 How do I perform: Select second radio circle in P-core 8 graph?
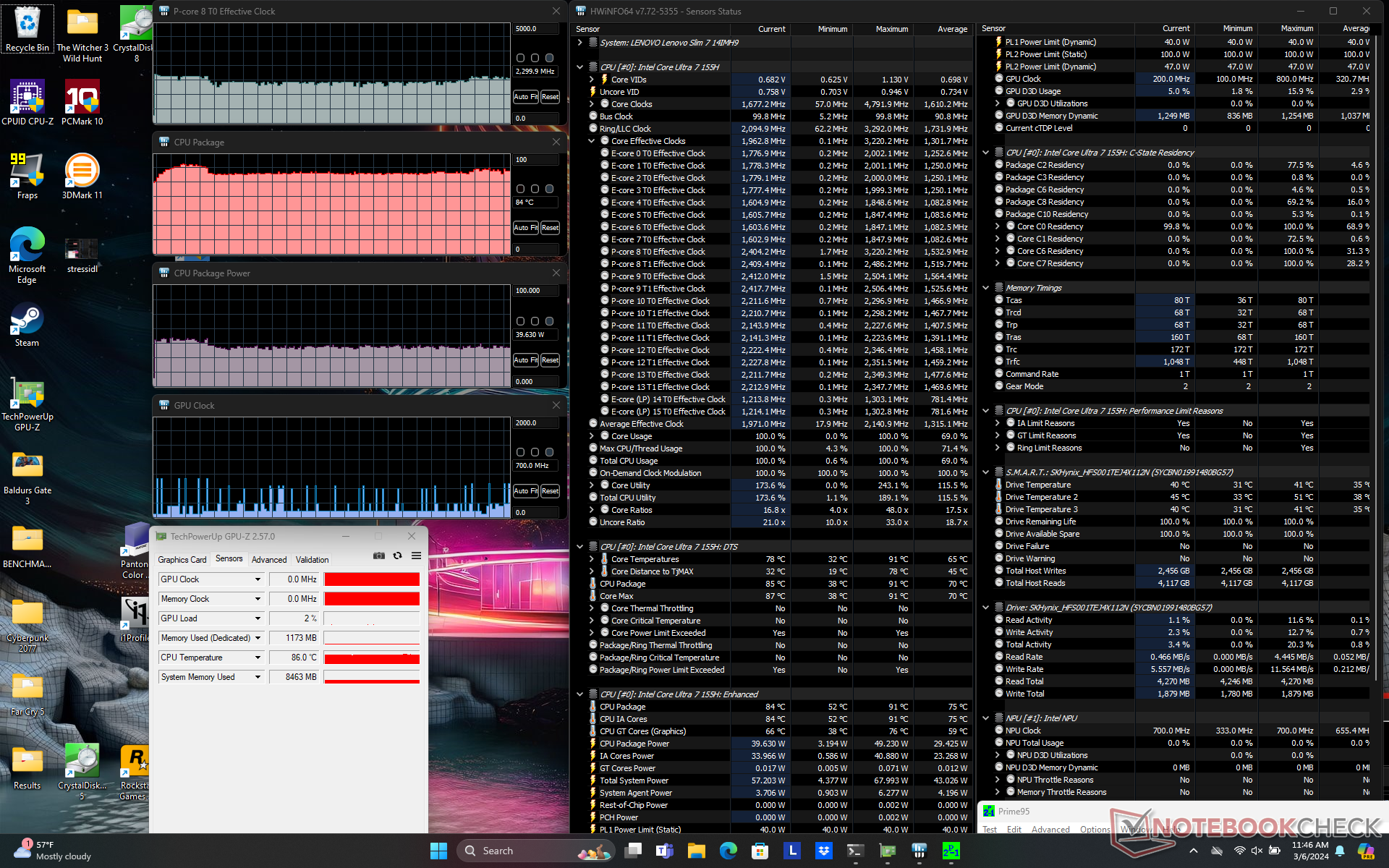point(535,58)
